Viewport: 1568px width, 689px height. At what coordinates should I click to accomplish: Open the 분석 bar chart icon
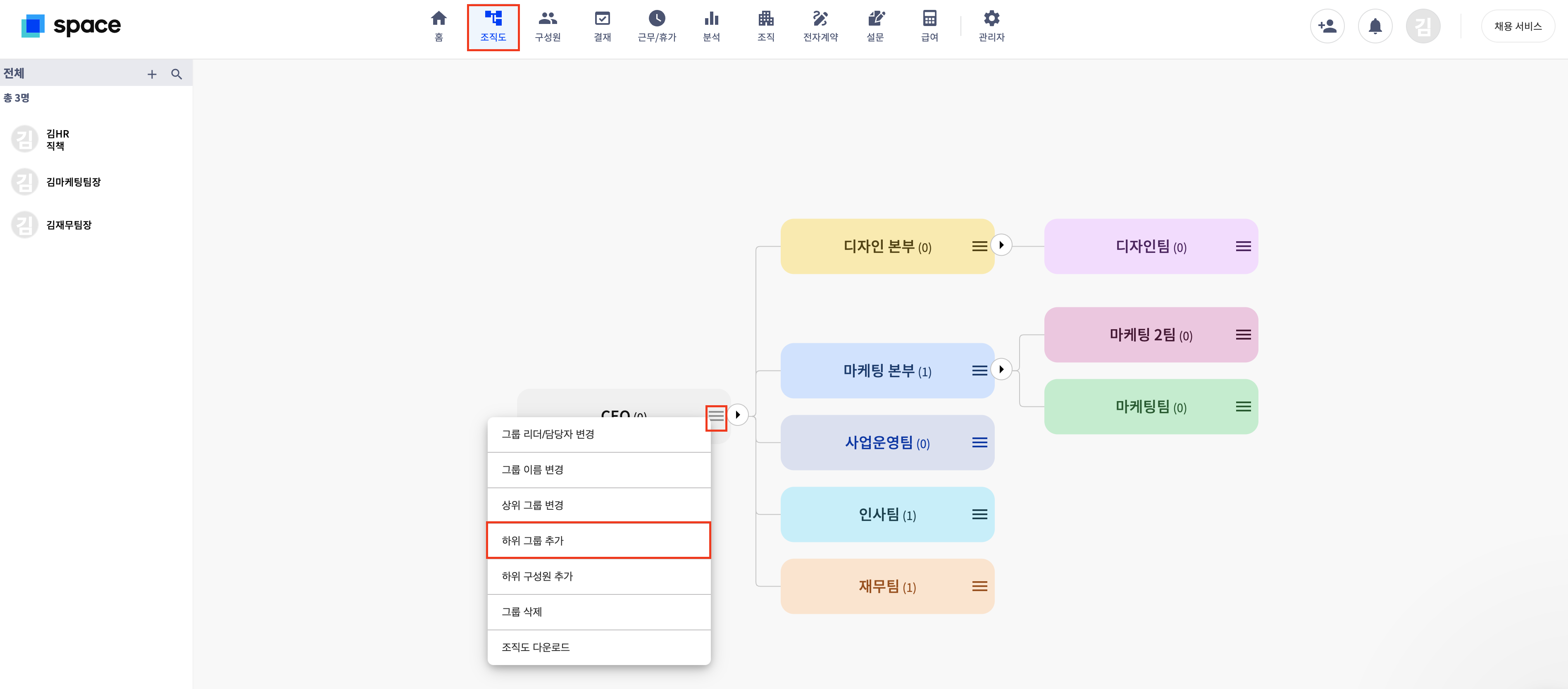[x=711, y=18]
